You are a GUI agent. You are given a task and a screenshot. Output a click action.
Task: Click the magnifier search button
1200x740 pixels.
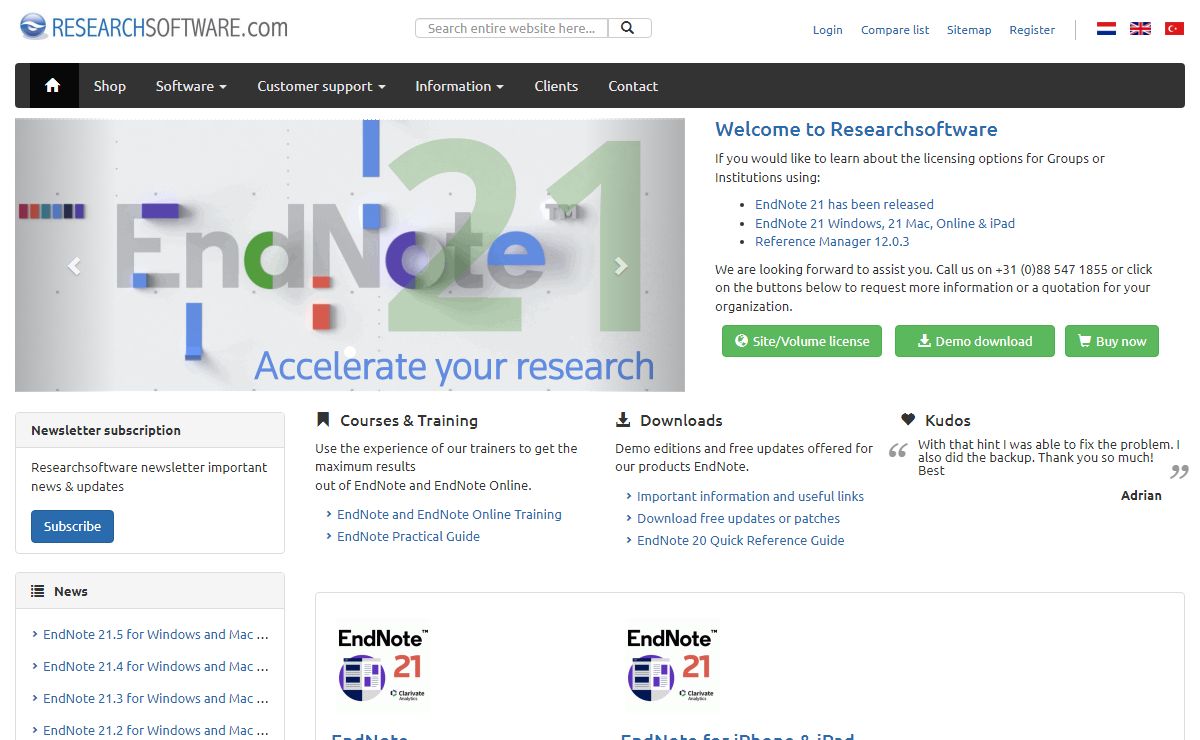pyautogui.click(x=629, y=28)
